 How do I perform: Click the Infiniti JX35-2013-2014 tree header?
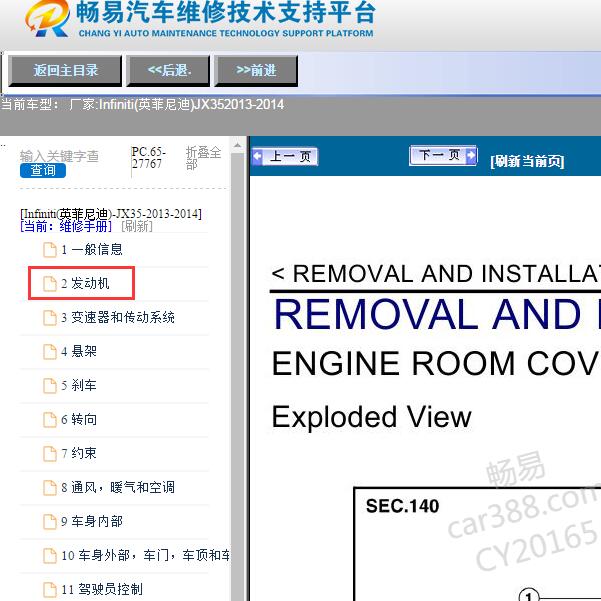click(111, 213)
